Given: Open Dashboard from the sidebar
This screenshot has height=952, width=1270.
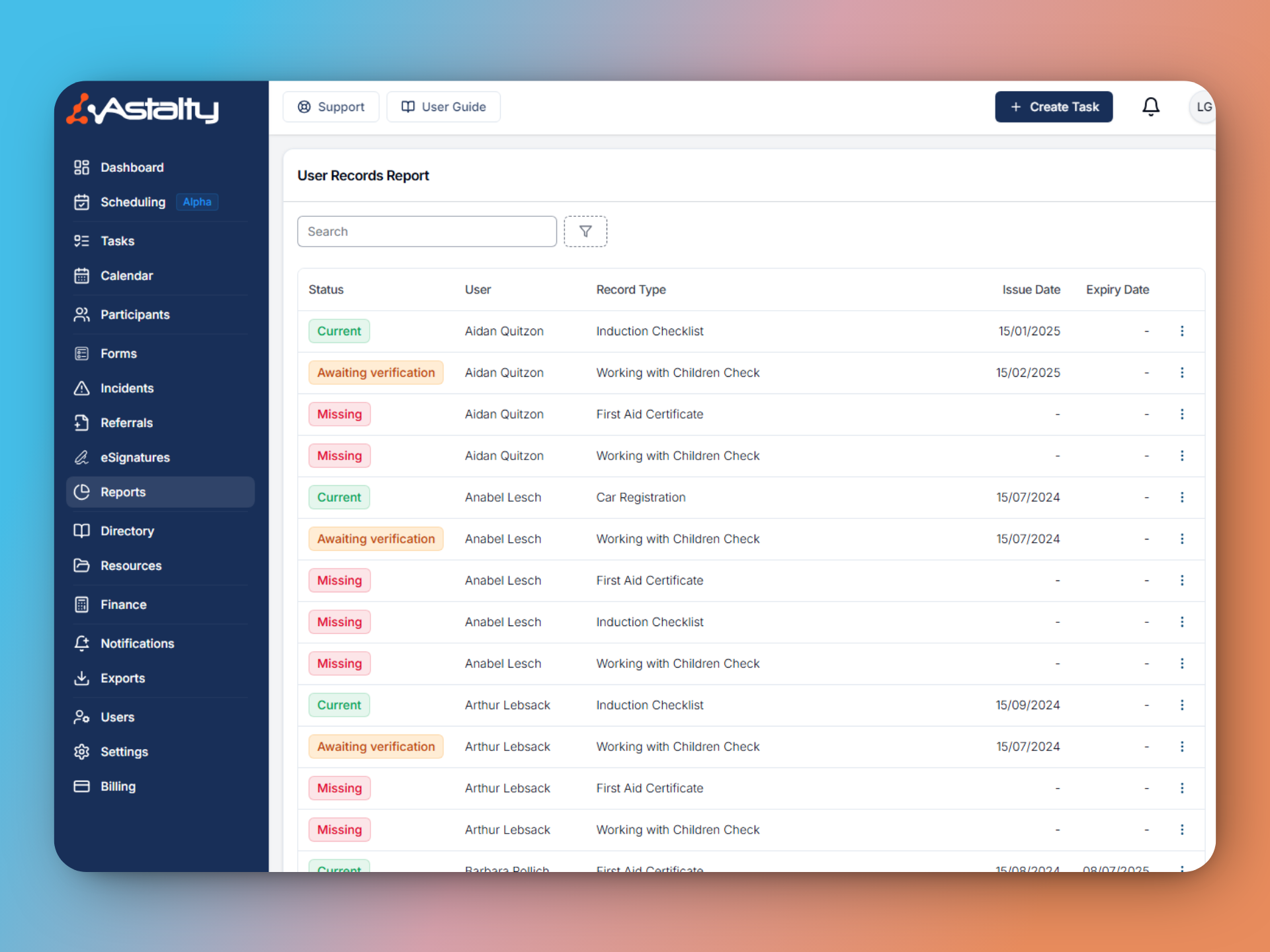Looking at the screenshot, I should click(132, 167).
